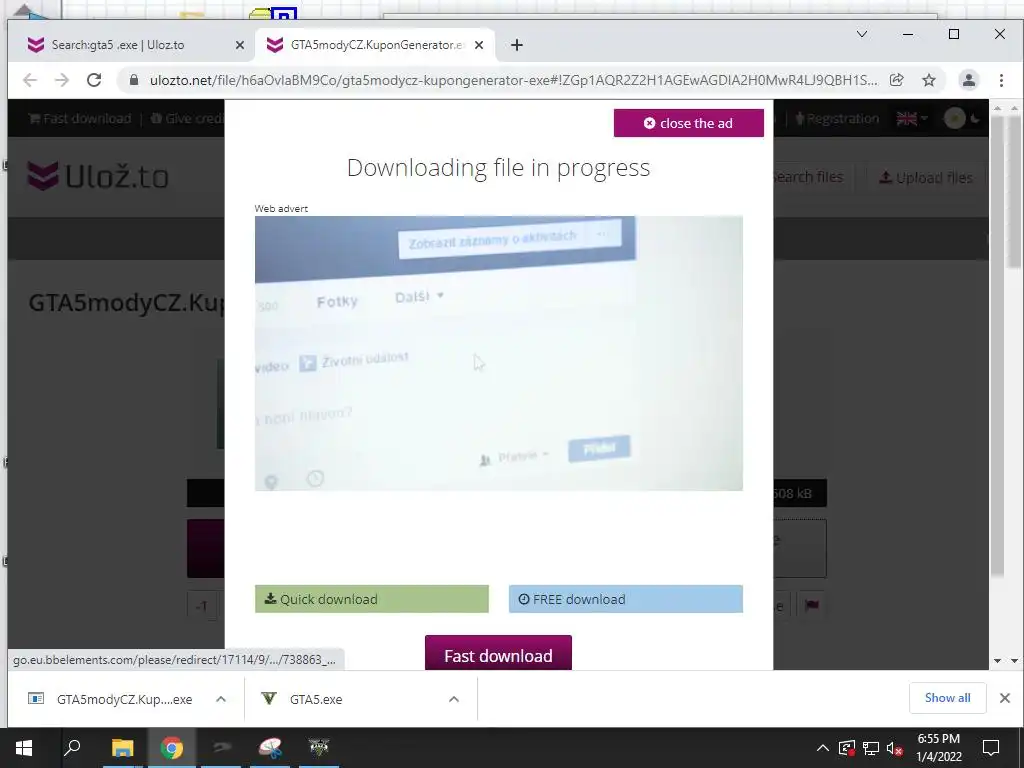The width and height of the screenshot is (1024, 768).
Task: Open the language flag dropdown
Action: (x=912, y=118)
